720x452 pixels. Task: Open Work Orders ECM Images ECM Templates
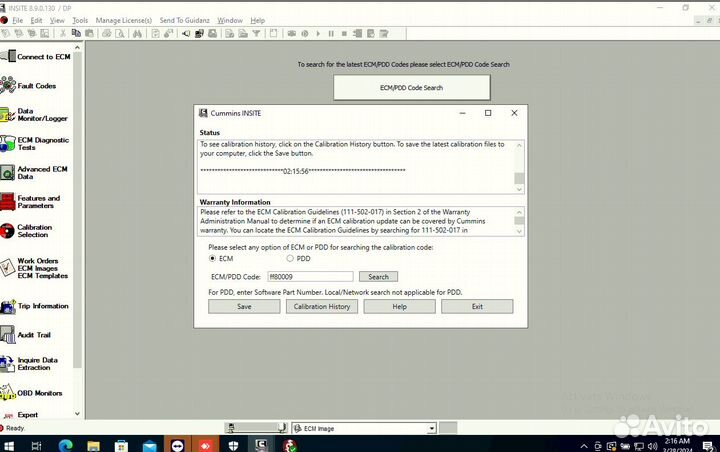(34, 268)
